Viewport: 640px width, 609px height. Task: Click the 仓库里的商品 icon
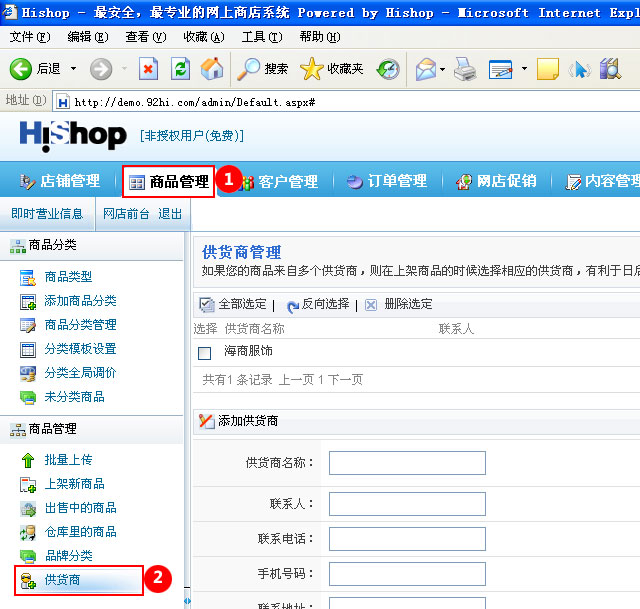tap(28, 532)
